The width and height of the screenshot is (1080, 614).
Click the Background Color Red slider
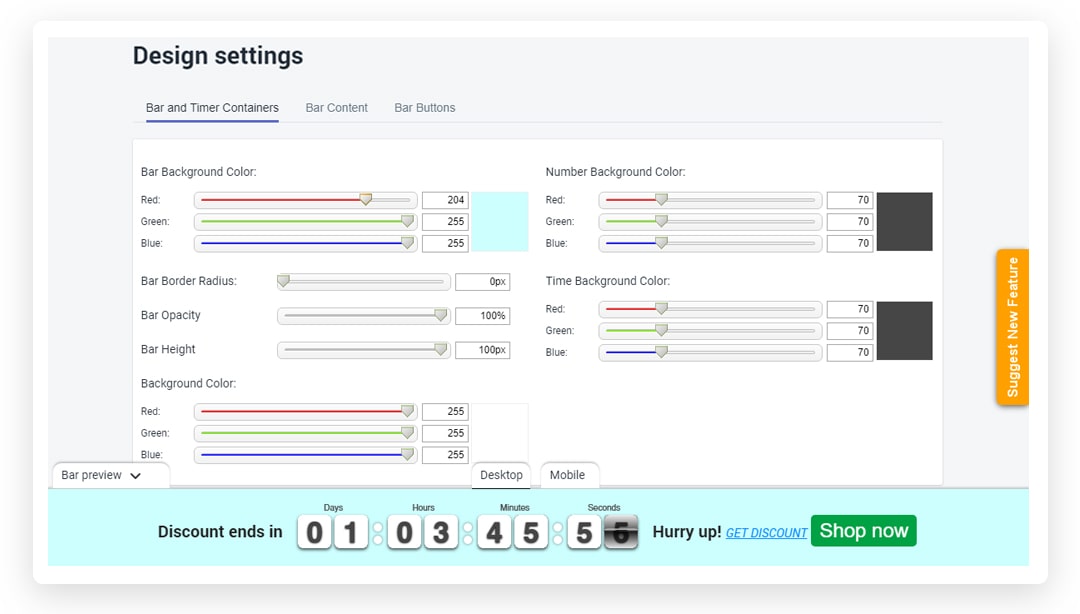306,411
